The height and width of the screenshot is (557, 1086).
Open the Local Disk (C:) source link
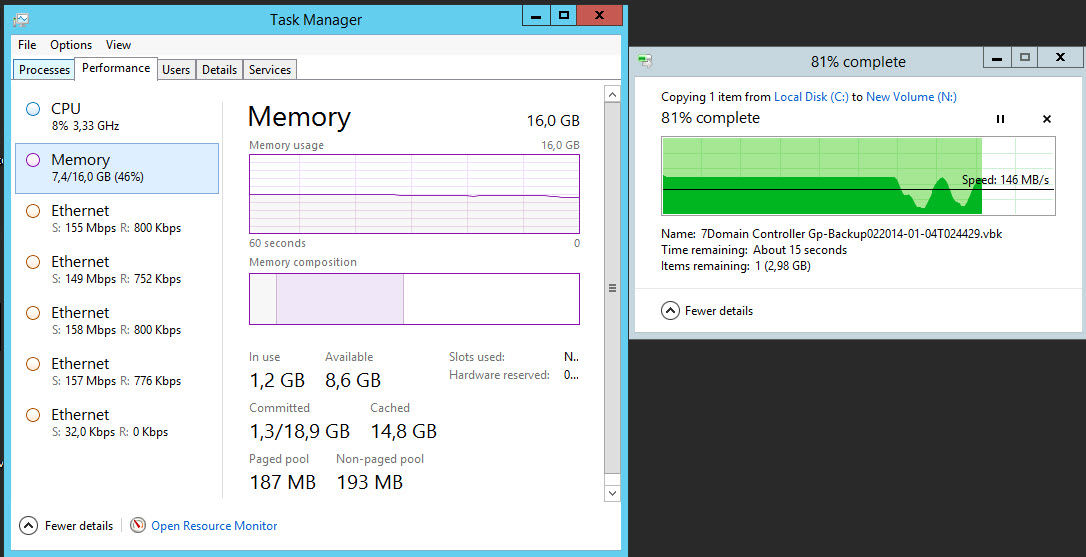click(811, 97)
